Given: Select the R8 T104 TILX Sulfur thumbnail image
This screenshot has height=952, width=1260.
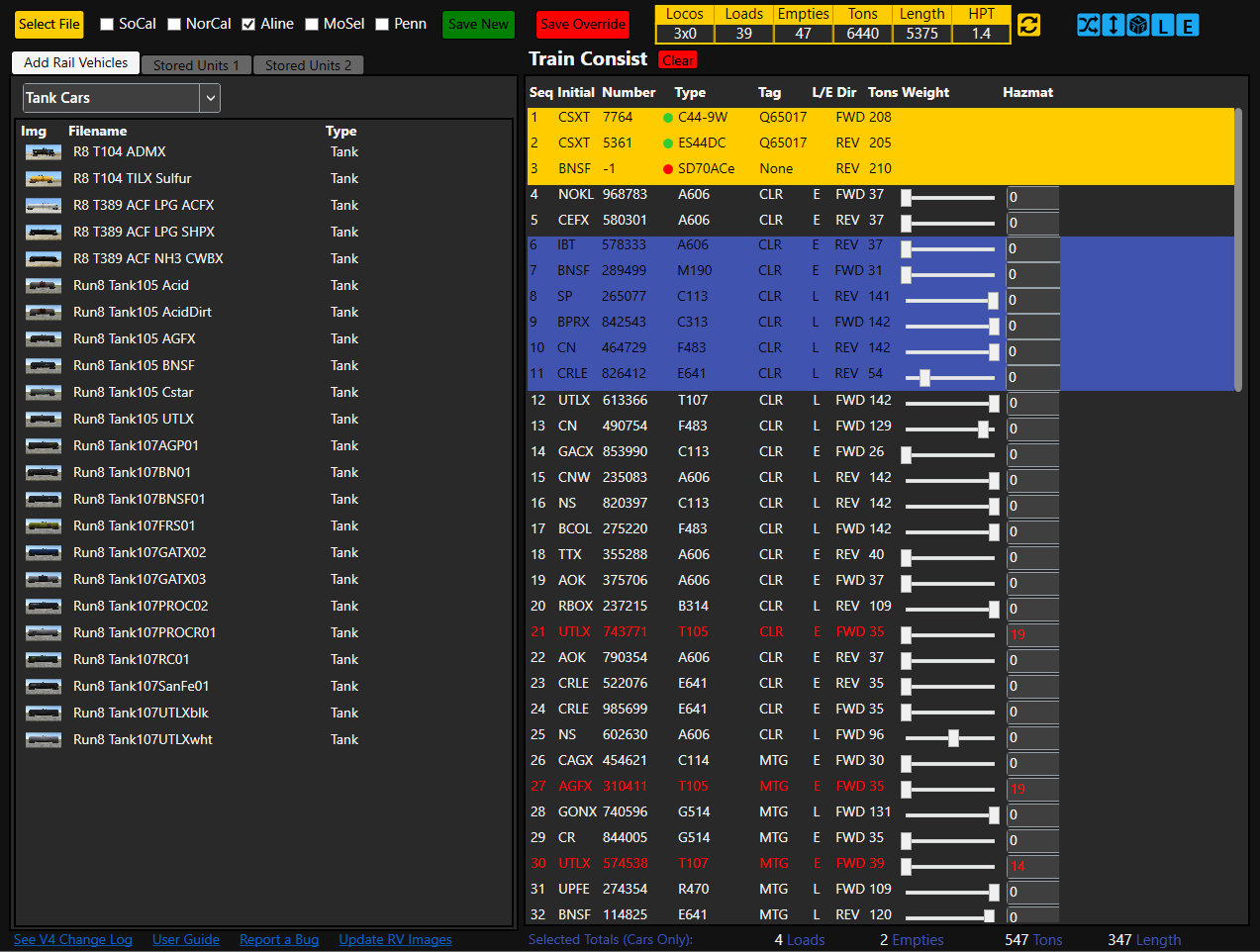Looking at the screenshot, I should click(44, 179).
